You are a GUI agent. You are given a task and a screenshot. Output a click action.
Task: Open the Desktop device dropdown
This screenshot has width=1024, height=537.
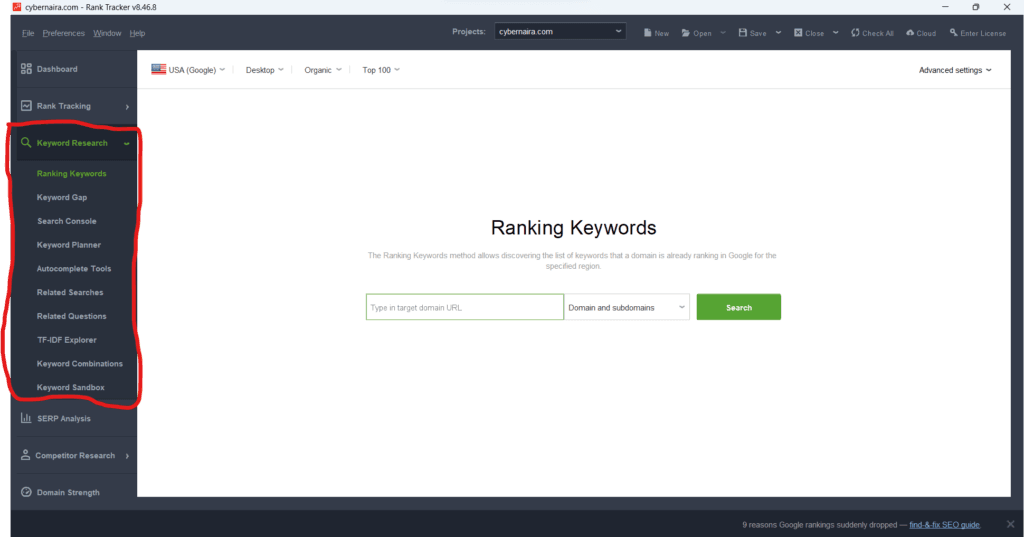coord(264,70)
